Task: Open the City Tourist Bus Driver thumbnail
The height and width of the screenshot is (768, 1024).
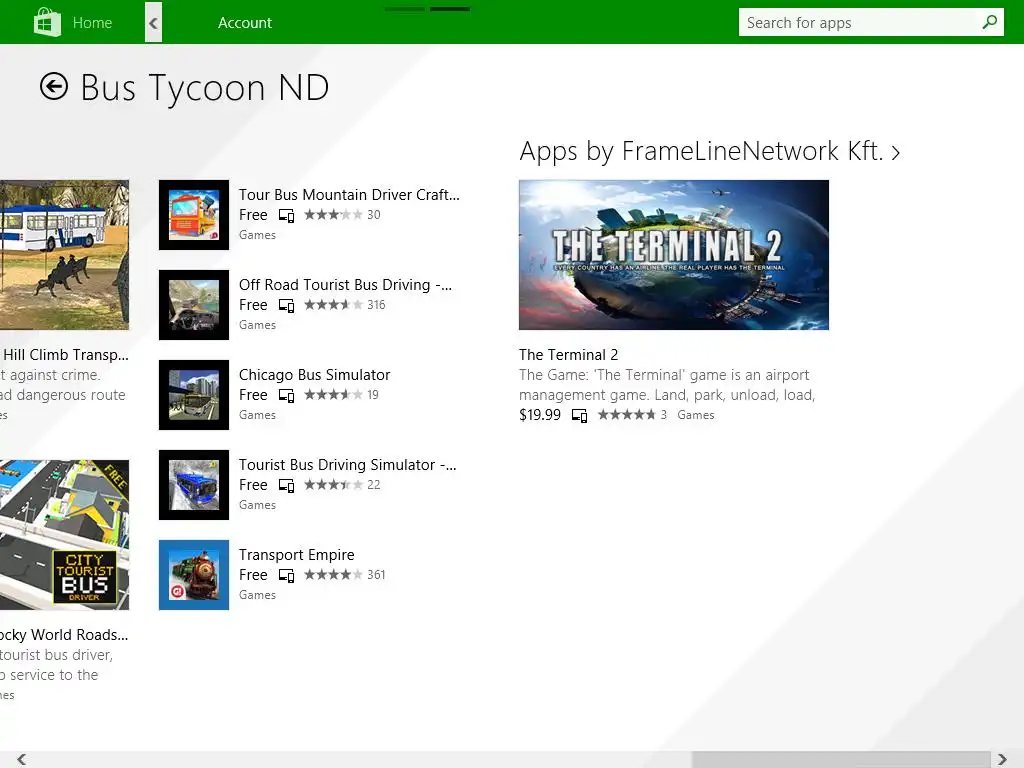Action: point(64,535)
